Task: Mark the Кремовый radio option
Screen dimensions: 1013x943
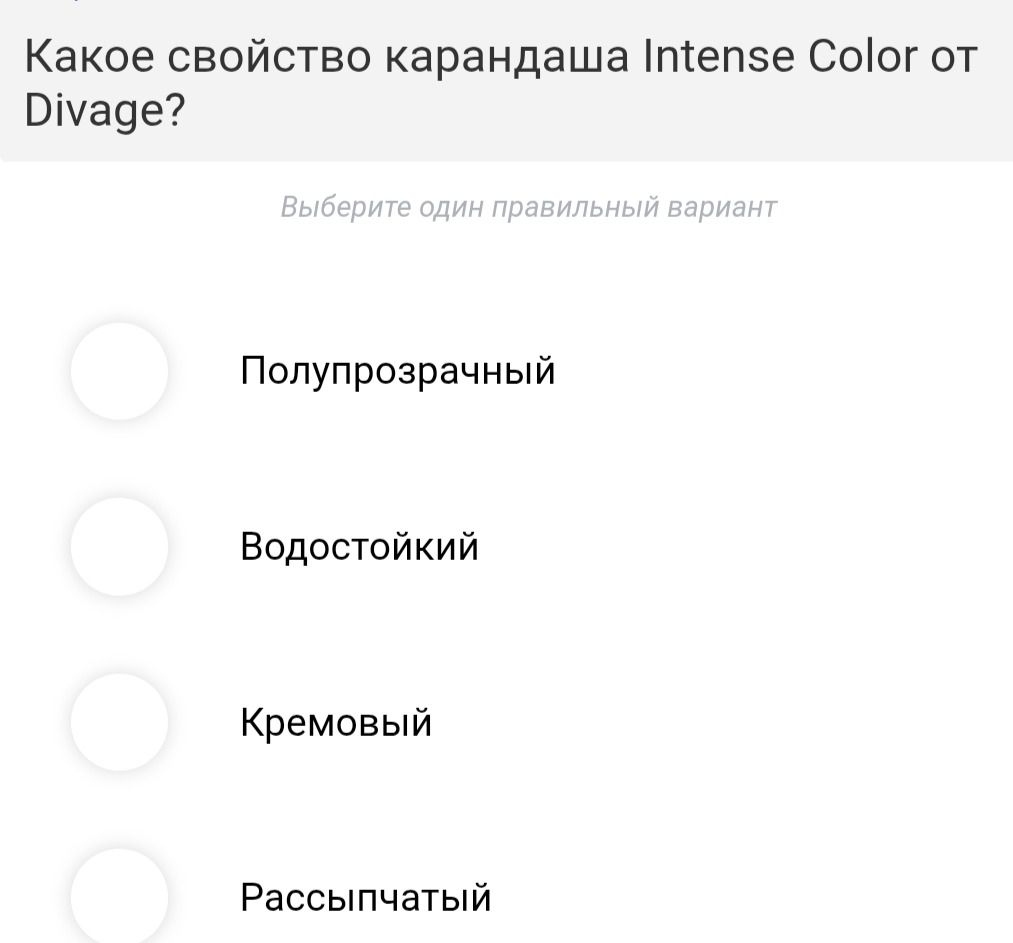Action: coord(120,722)
